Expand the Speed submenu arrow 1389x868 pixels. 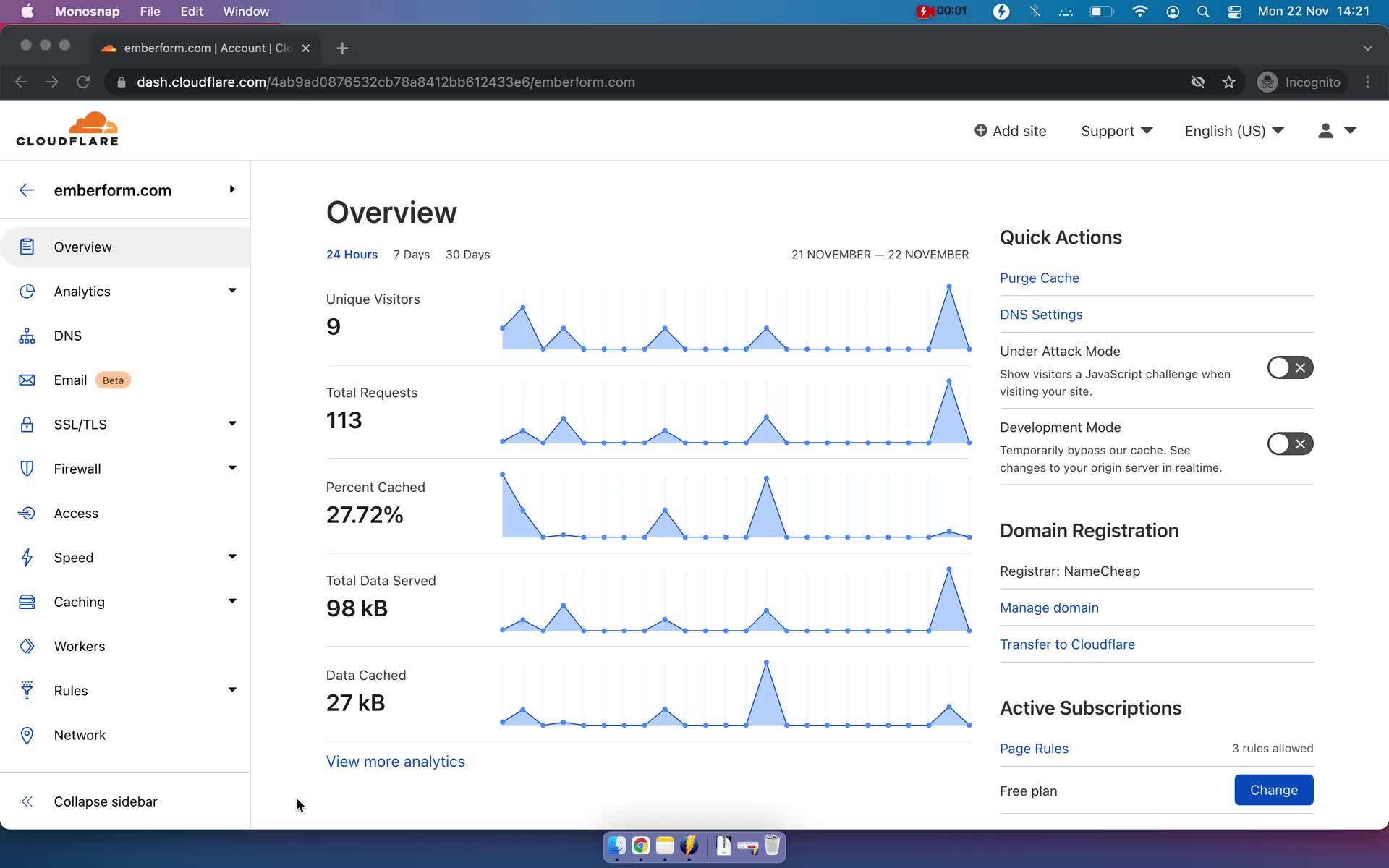[x=232, y=557]
